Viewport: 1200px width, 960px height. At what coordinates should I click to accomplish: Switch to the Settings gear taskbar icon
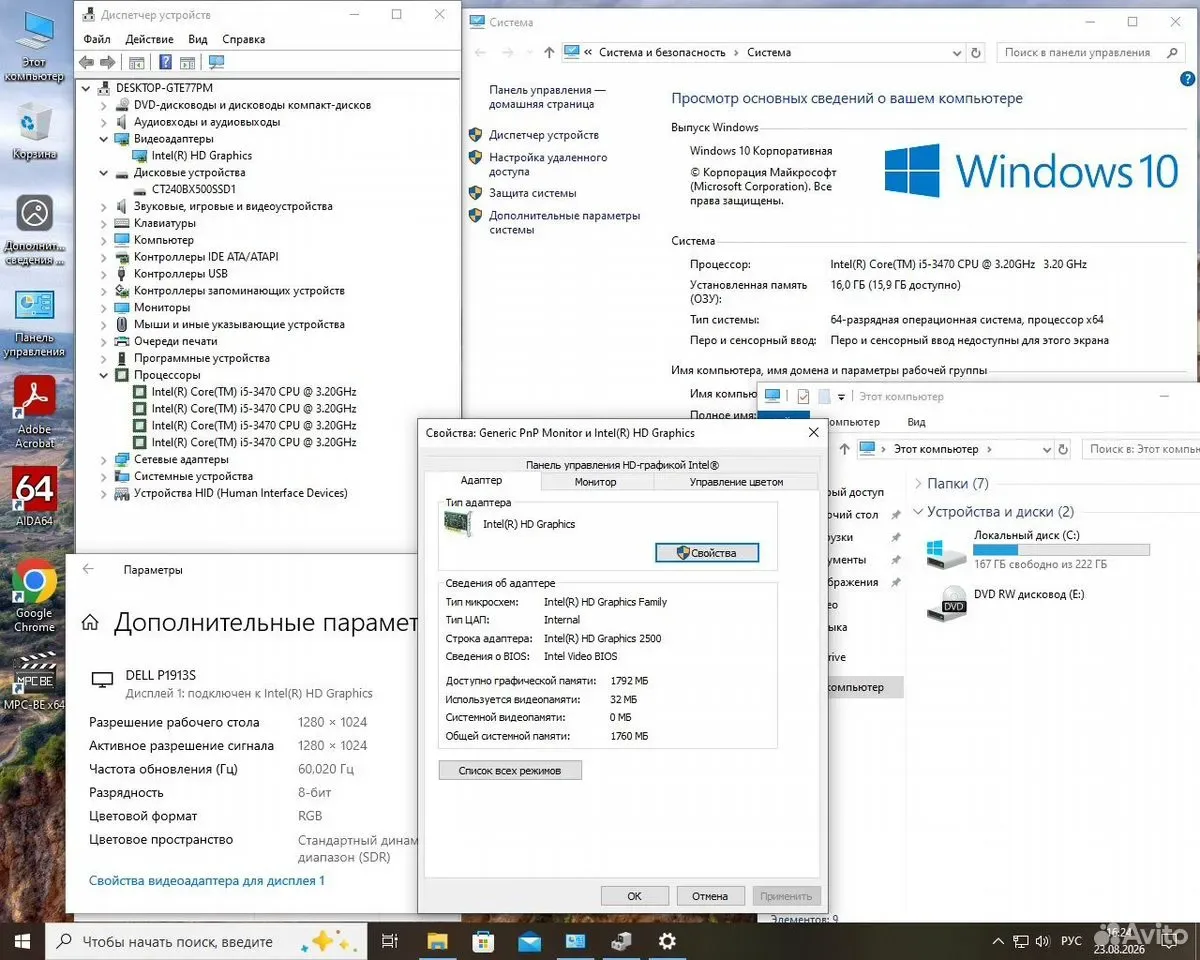667,941
